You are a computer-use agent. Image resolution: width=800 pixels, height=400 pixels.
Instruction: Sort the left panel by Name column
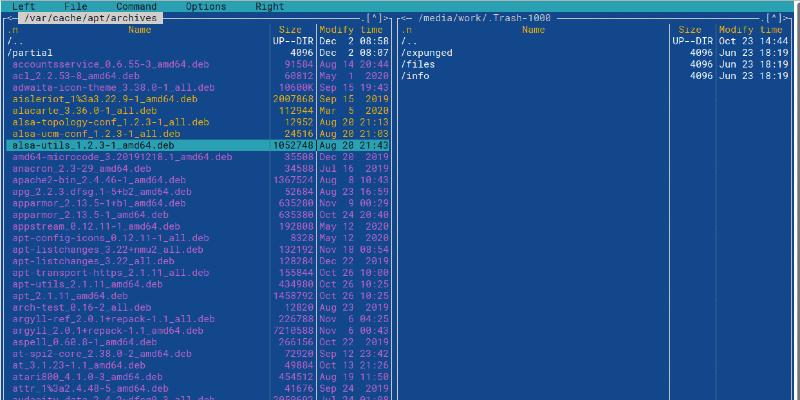tap(140, 30)
